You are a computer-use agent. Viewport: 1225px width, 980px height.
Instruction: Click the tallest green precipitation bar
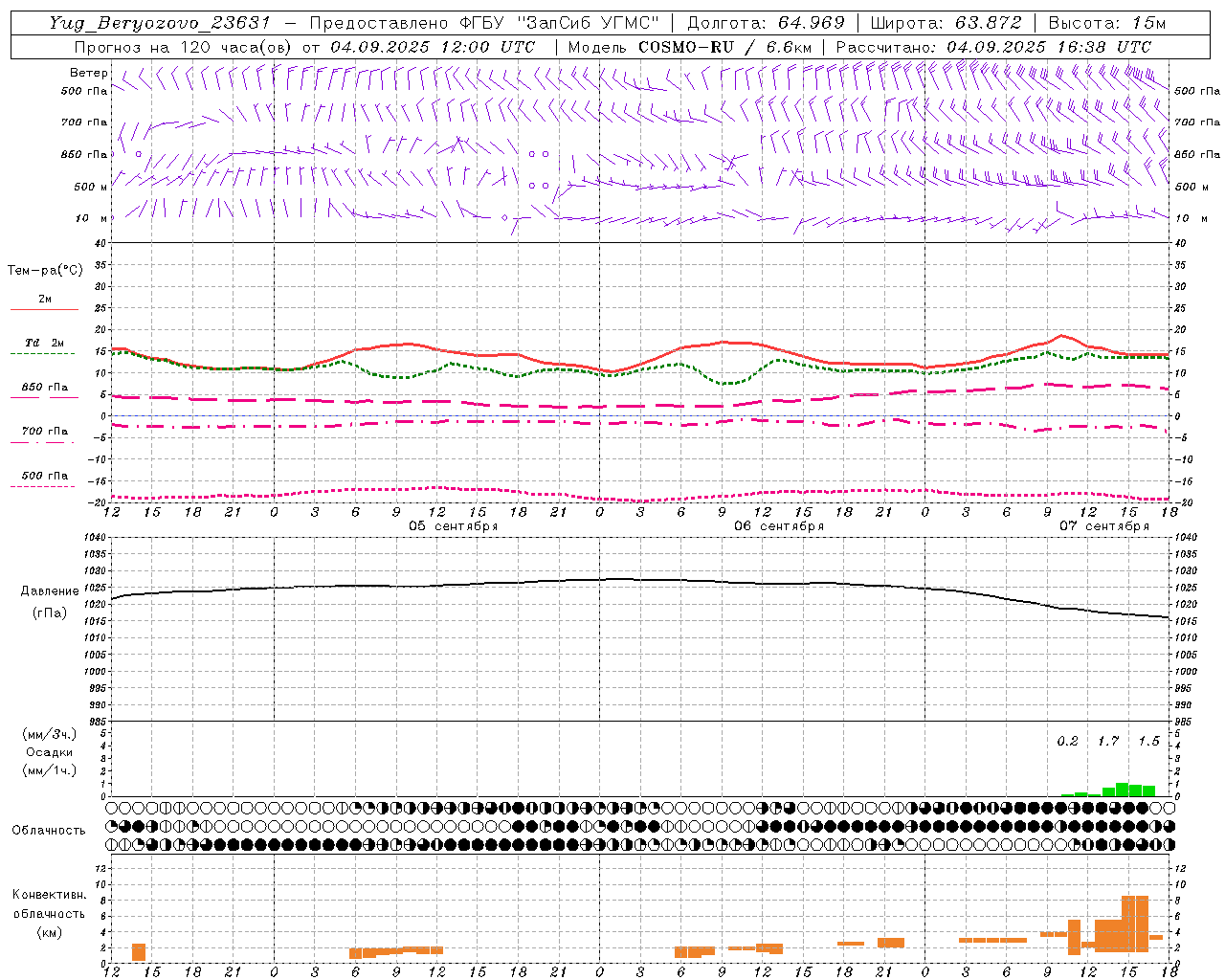coord(1122,790)
